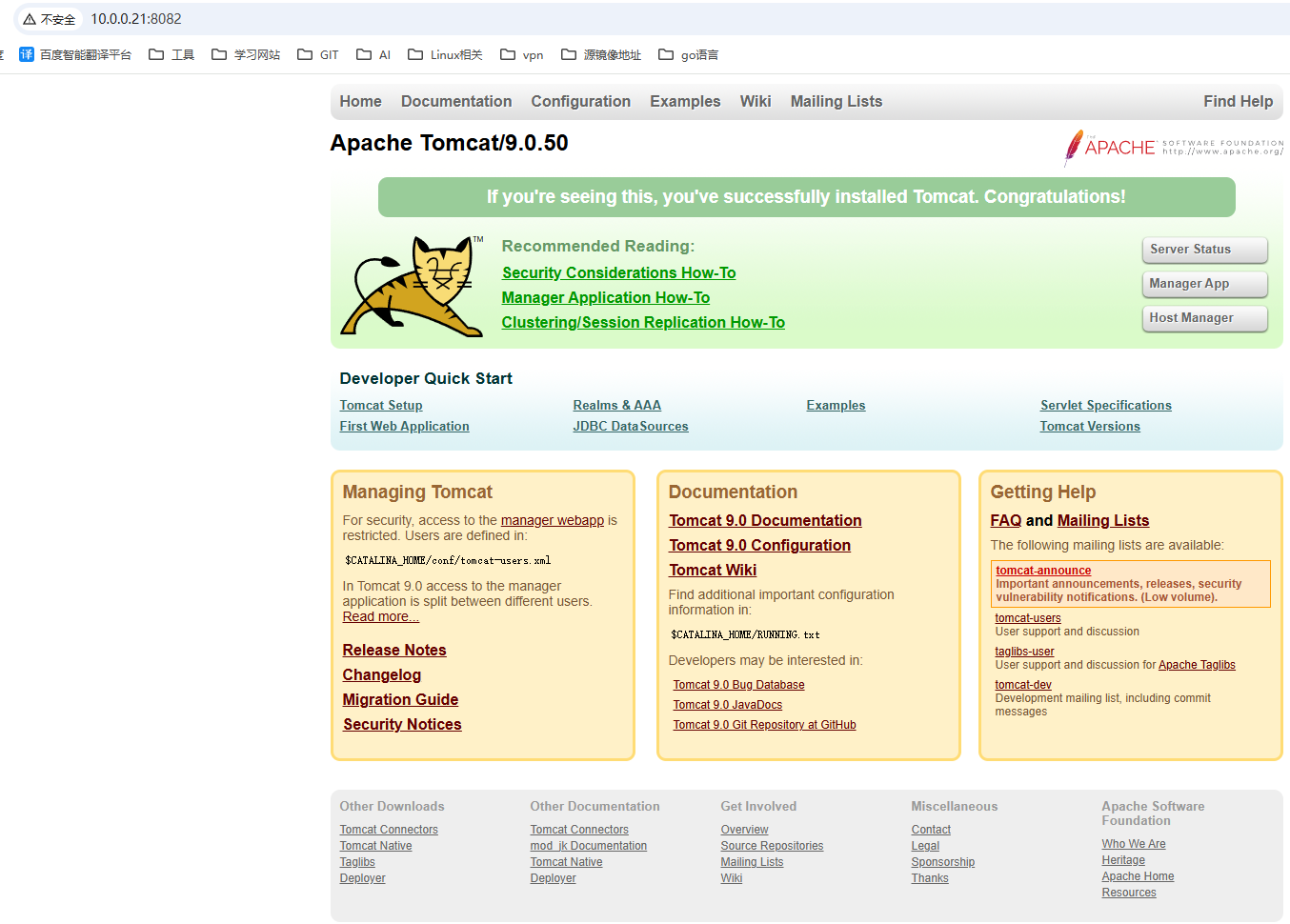Open the Baidu translate bookmark icon

click(27, 54)
